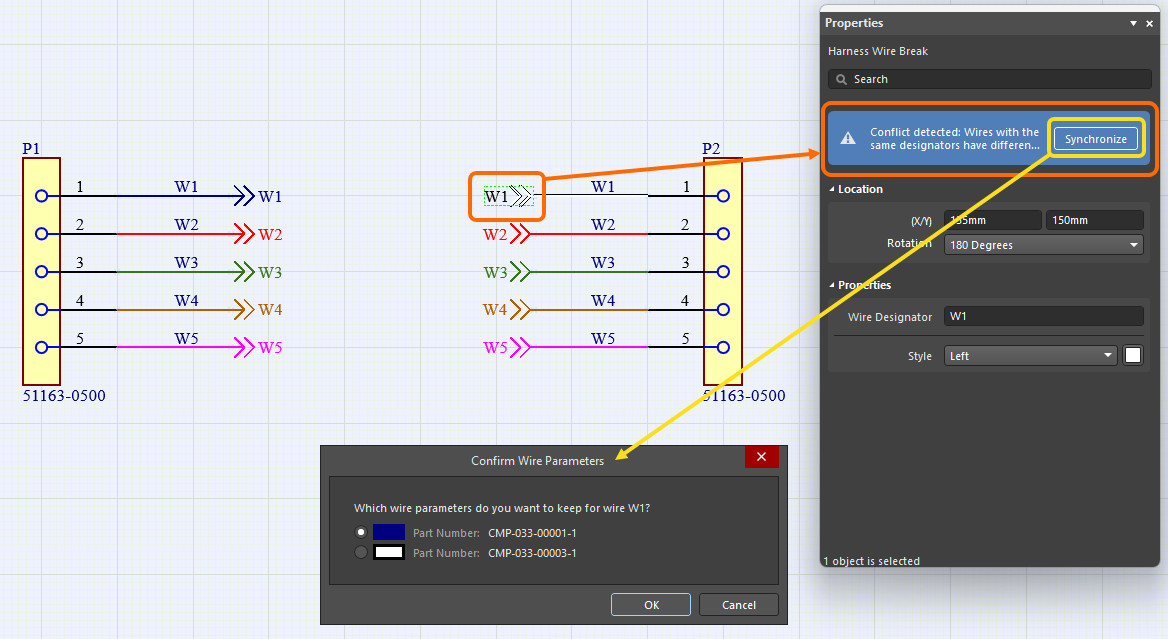Click the '1 object is selected' status text
1168x639 pixels.
872,561
